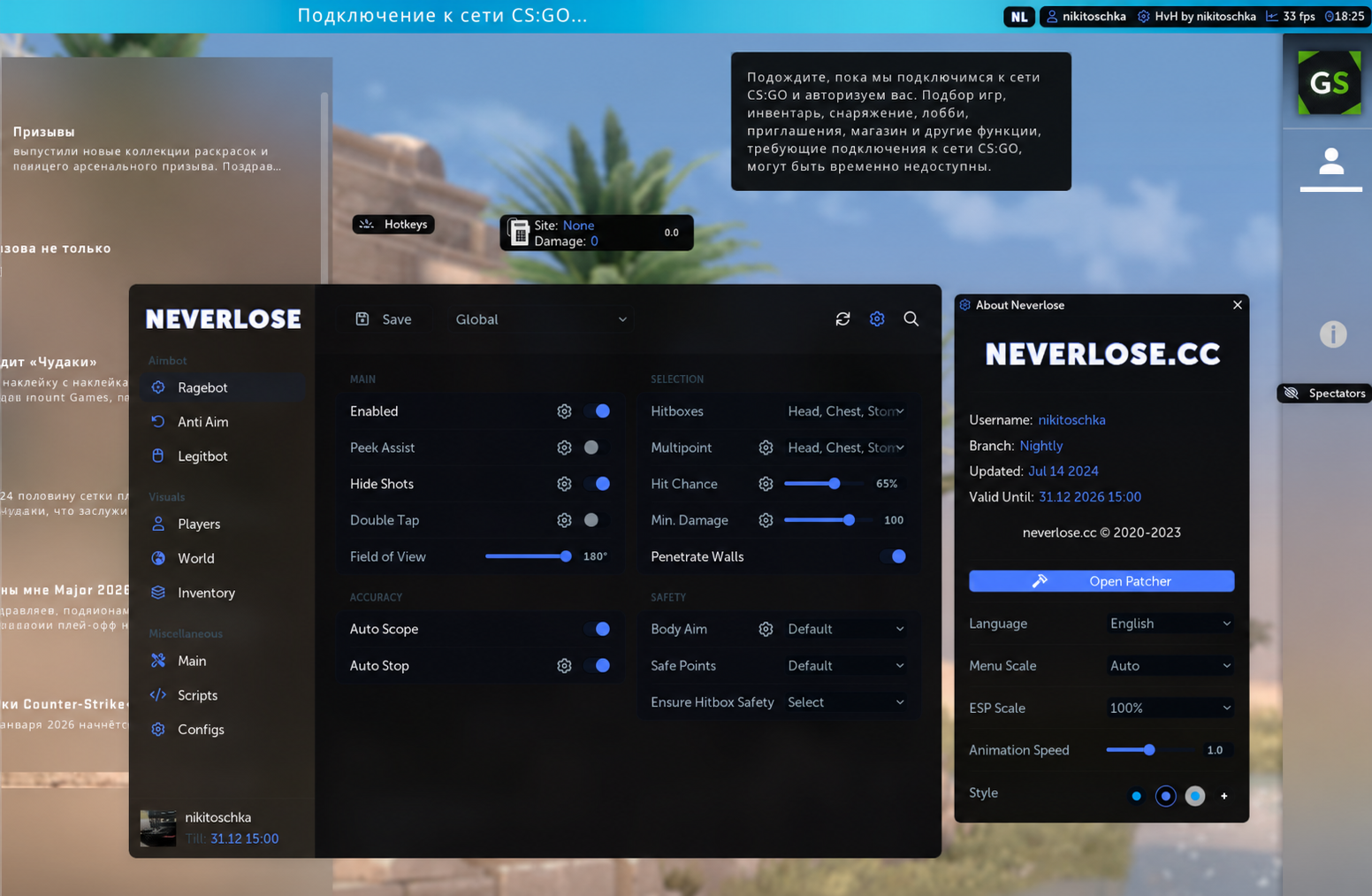1372x896 pixels.
Task: Switch to the Anti Aim section
Action: pyautogui.click(x=223, y=422)
